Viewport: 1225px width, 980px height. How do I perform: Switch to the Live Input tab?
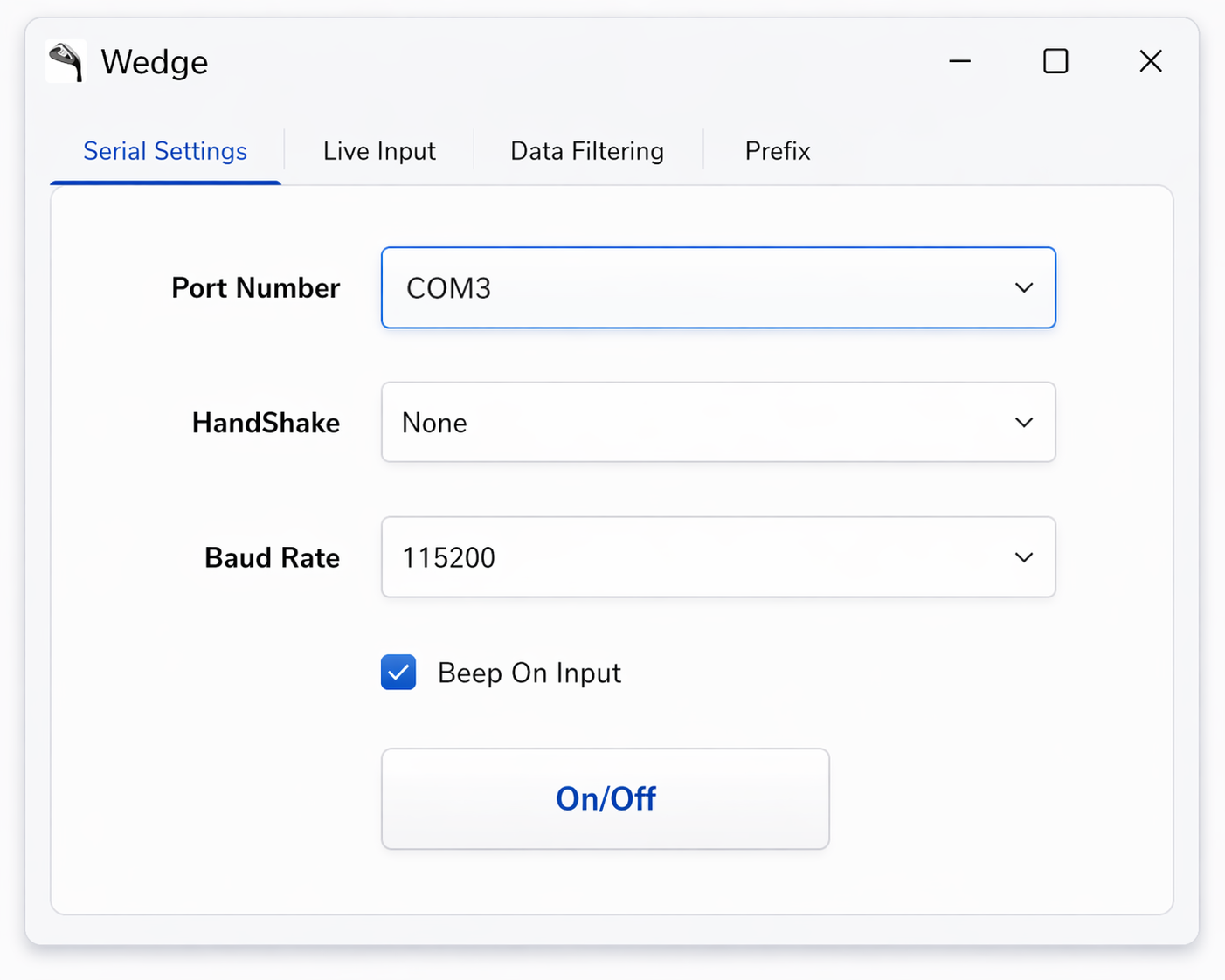[x=379, y=150]
